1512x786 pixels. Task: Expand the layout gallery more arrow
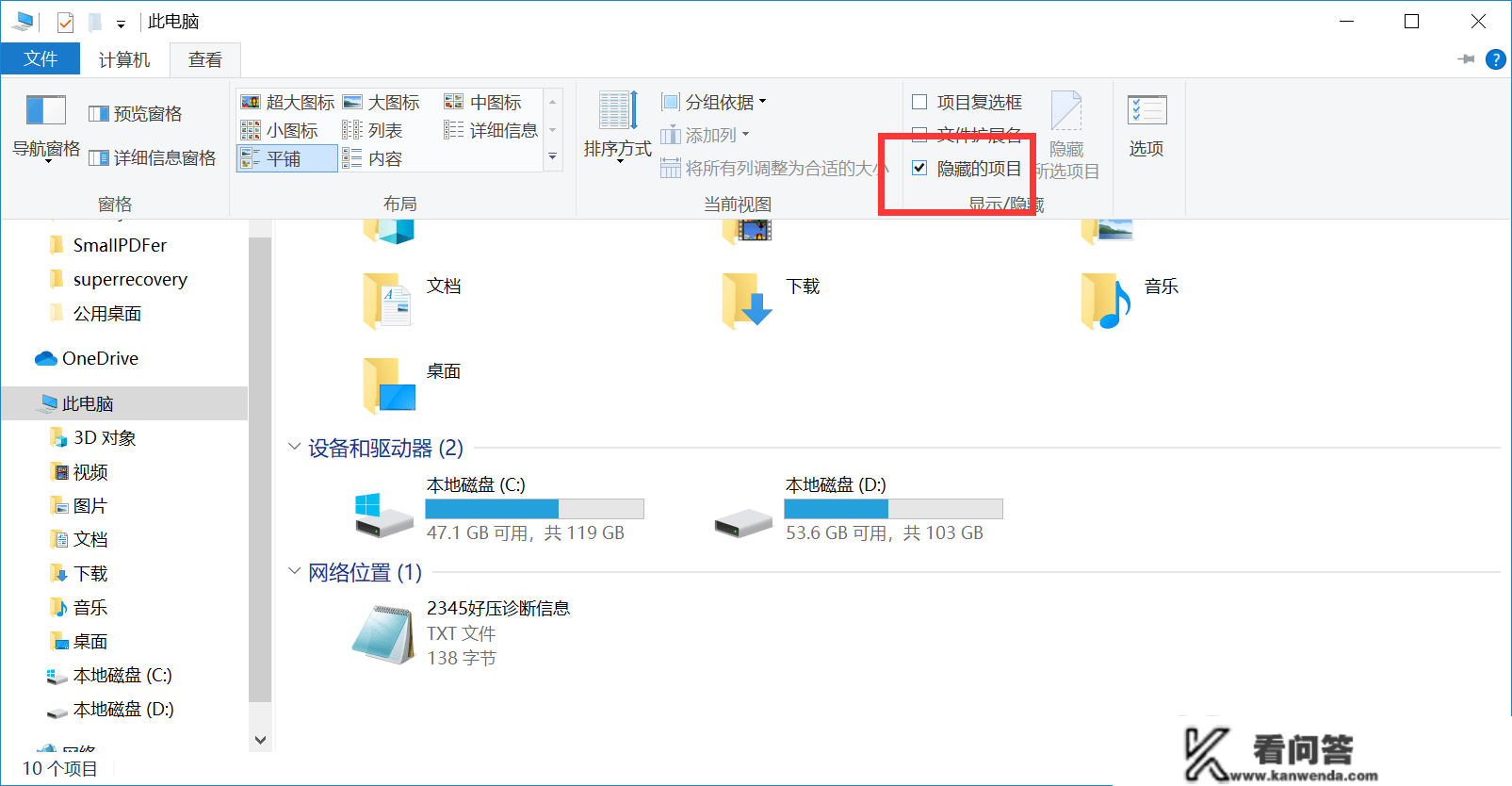[x=553, y=156]
